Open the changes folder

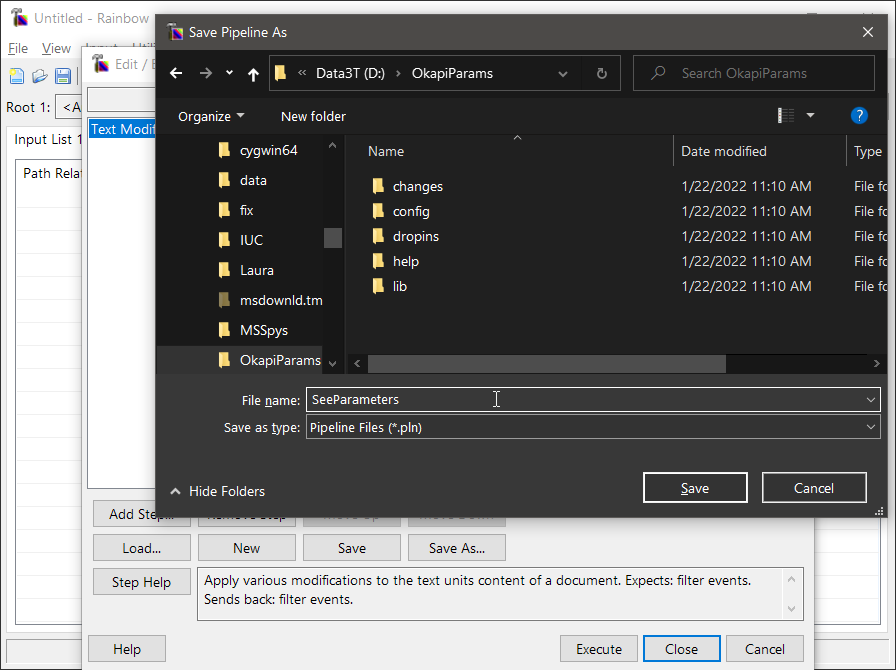417,186
